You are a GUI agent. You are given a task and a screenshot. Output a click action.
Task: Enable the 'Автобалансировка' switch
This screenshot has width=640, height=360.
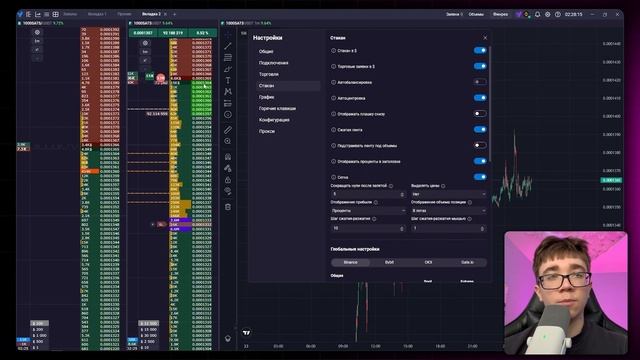point(480,82)
